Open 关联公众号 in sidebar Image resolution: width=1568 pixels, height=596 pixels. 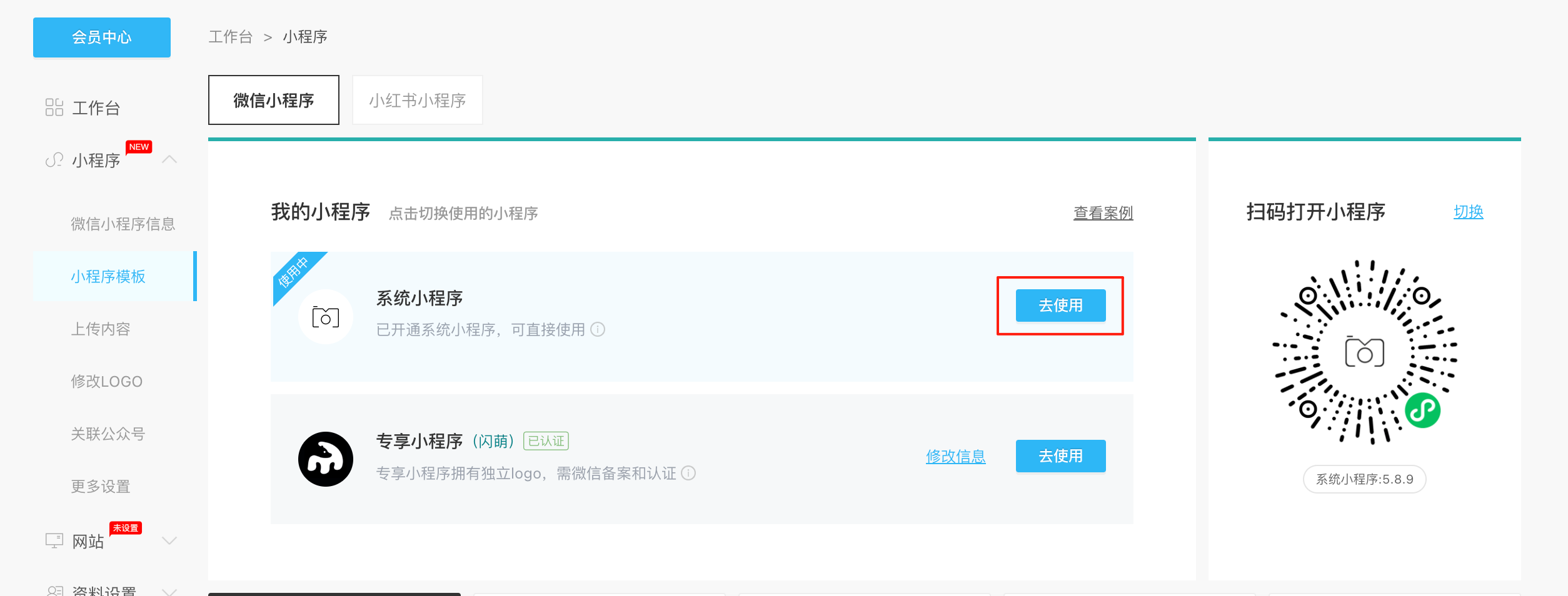[108, 434]
